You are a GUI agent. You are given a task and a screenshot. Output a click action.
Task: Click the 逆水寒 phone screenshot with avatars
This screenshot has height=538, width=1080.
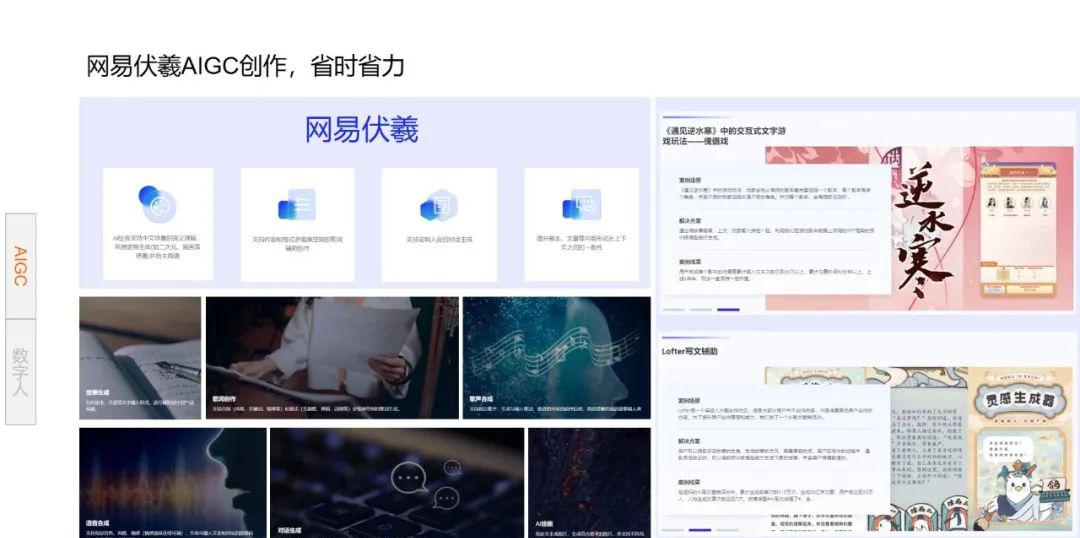pos(1018,229)
